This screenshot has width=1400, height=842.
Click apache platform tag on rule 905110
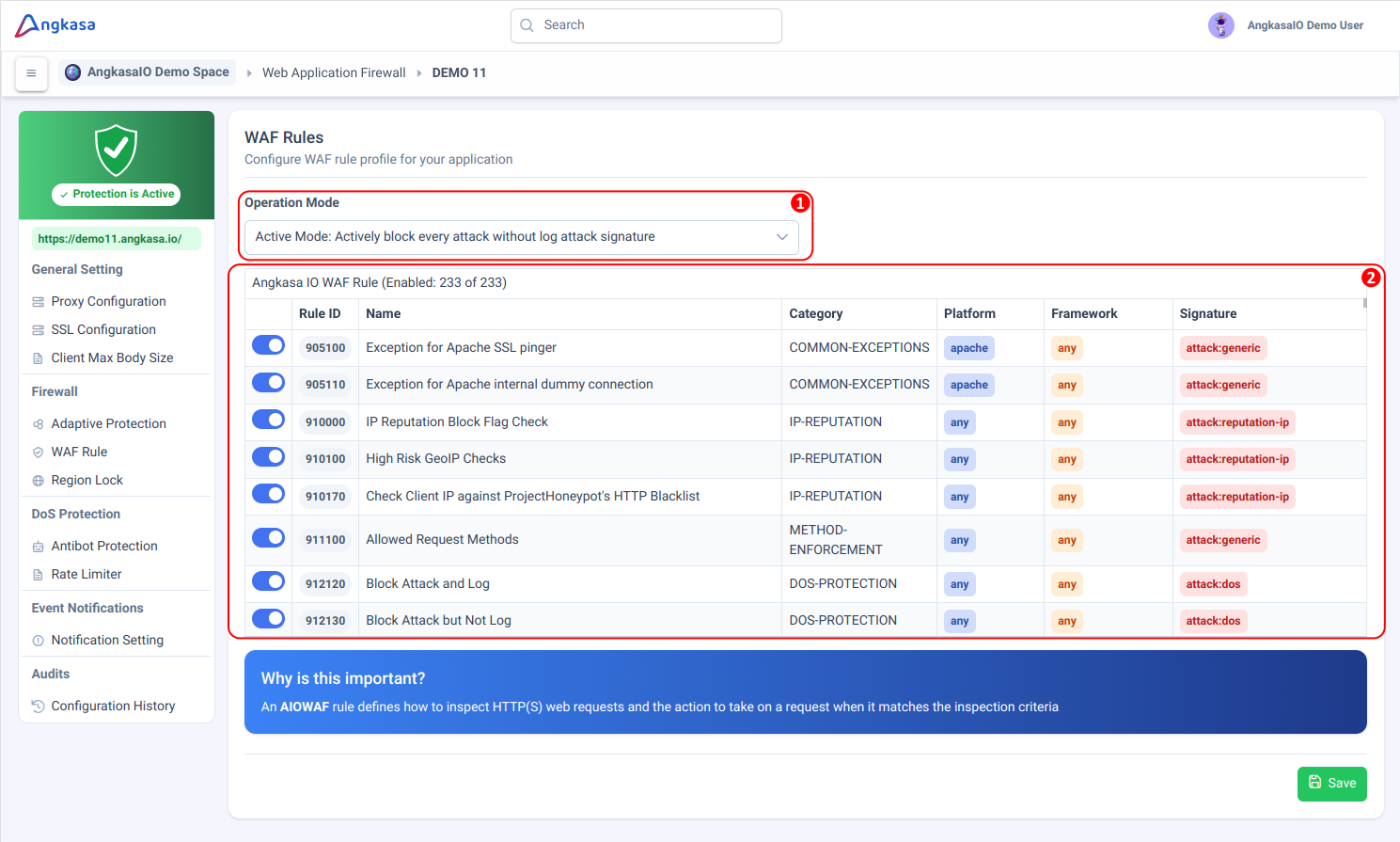pyautogui.click(x=969, y=385)
